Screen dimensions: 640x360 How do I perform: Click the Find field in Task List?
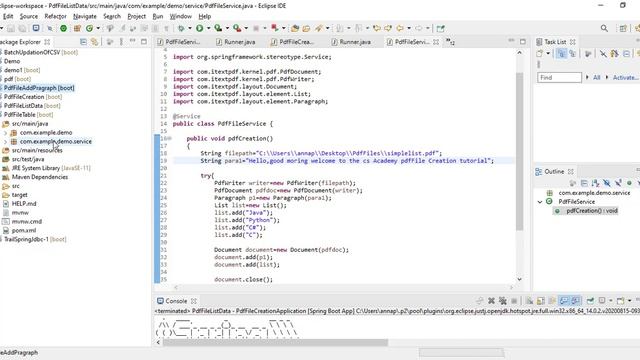(559, 77)
